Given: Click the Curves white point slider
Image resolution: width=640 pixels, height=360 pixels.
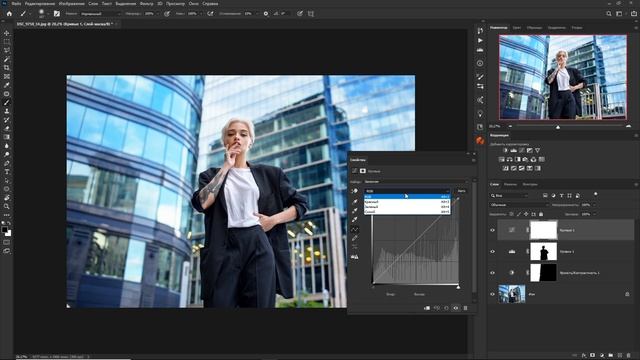Looking at the screenshot, I should 458,287.
